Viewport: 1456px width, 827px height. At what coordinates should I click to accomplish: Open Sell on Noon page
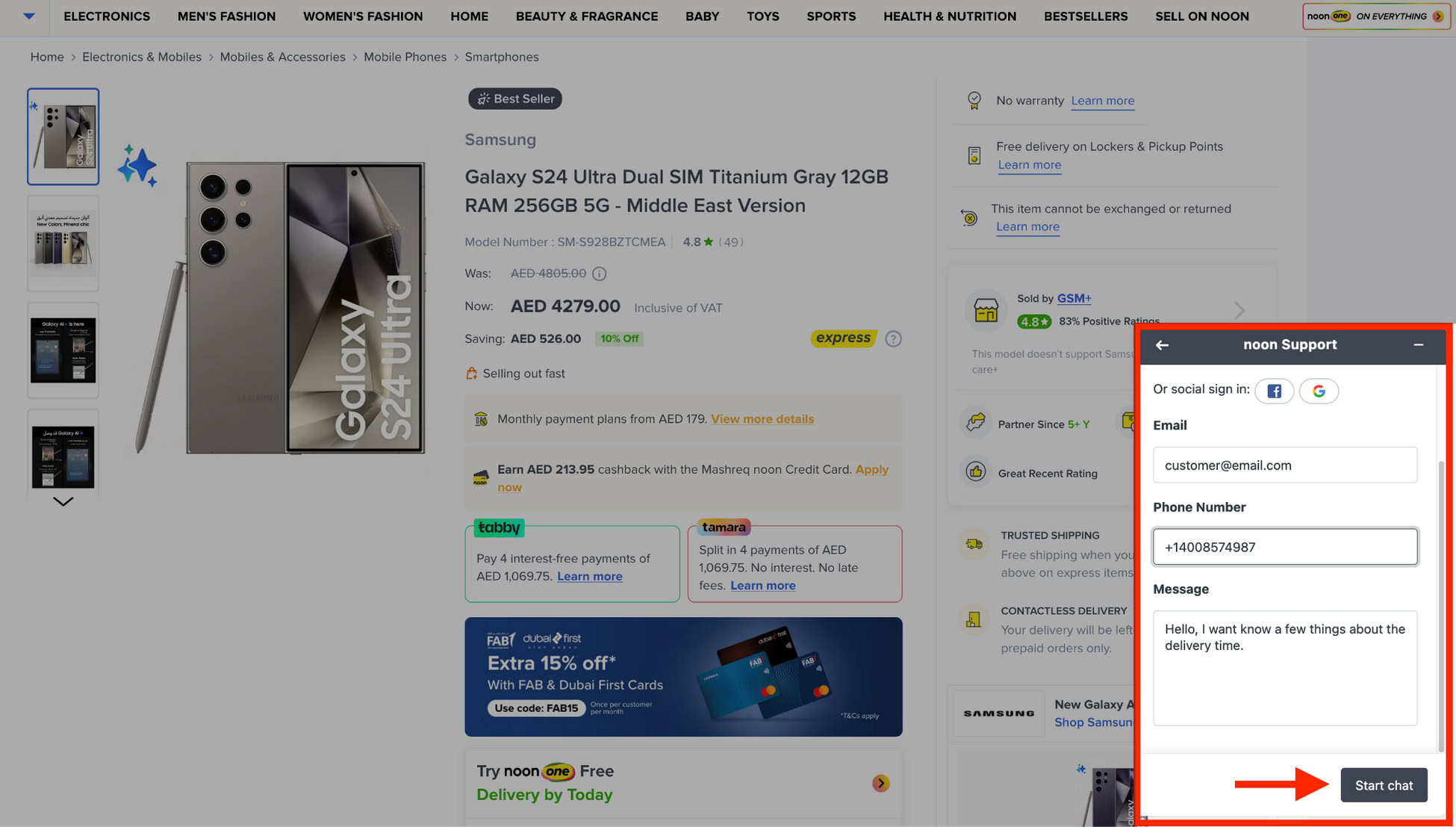click(1202, 16)
